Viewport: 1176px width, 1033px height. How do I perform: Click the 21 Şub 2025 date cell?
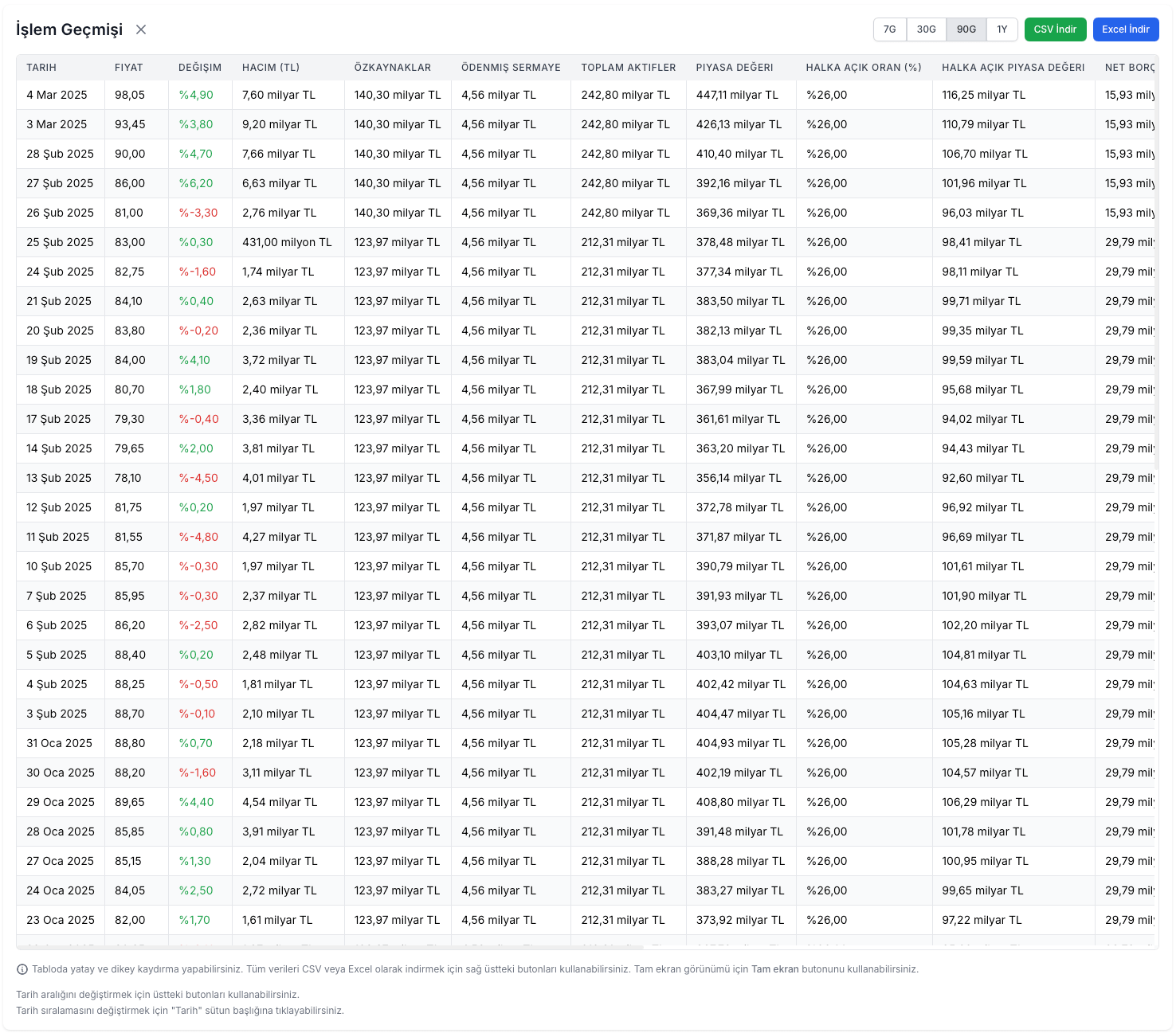pos(59,301)
